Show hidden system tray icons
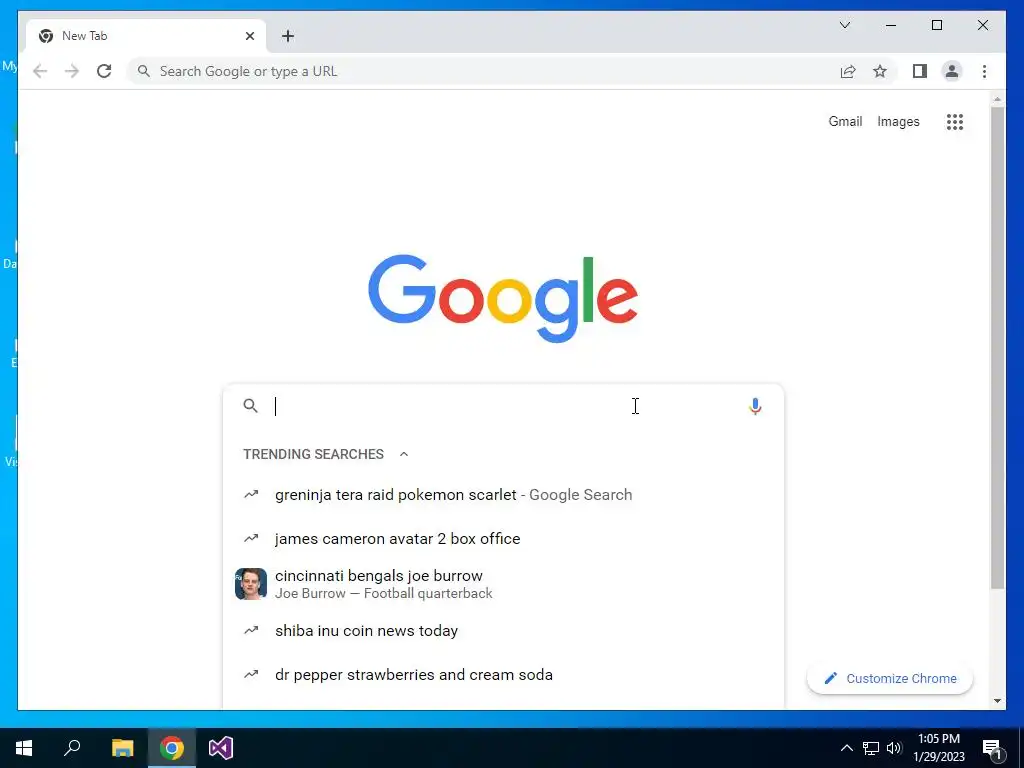Image resolution: width=1024 pixels, height=768 pixels. tap(846, 748)
